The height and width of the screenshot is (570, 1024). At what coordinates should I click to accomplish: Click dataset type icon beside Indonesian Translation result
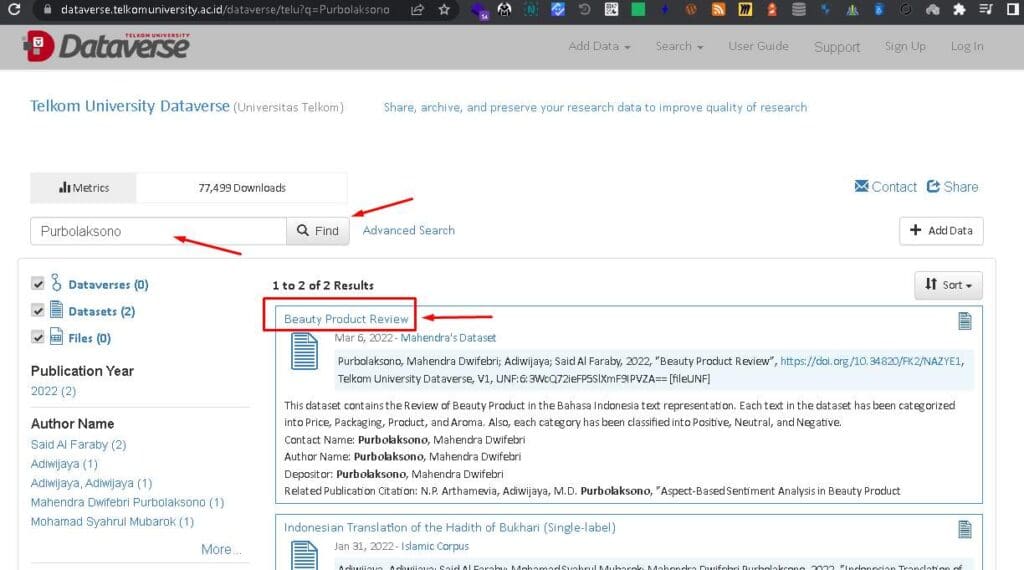tap(965, 529)
